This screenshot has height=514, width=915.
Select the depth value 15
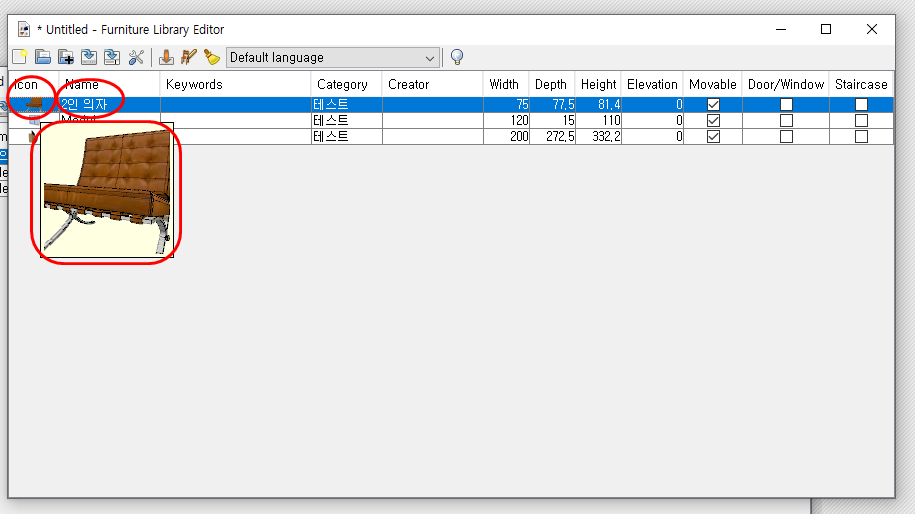coord(552,121)
